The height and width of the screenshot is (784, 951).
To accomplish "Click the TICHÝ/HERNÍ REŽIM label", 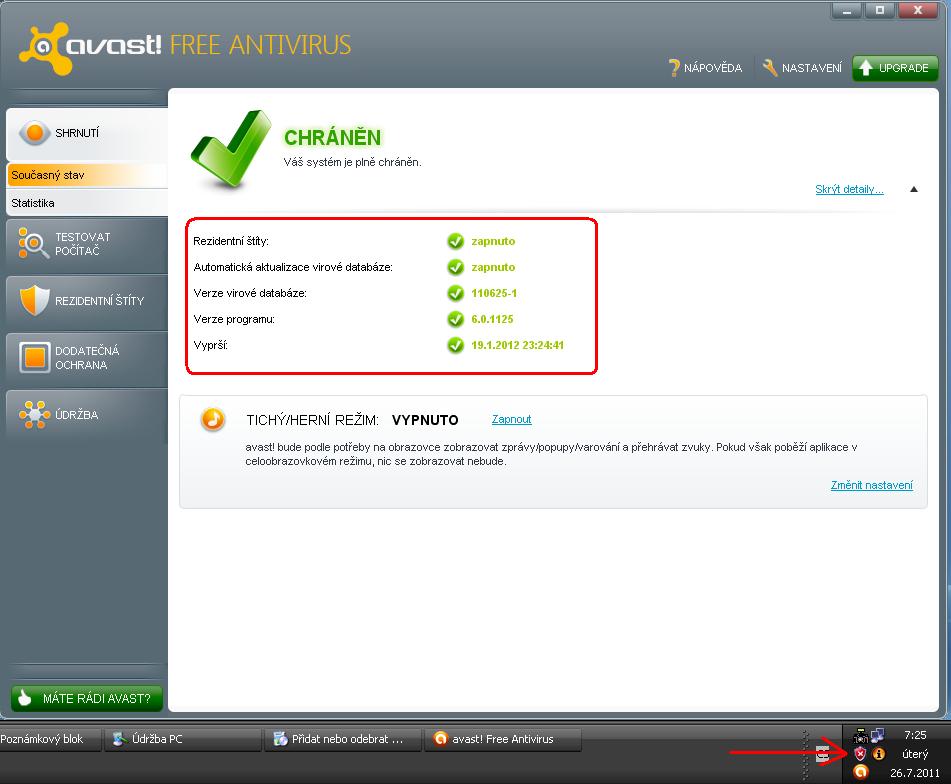I will coord(312,420).
